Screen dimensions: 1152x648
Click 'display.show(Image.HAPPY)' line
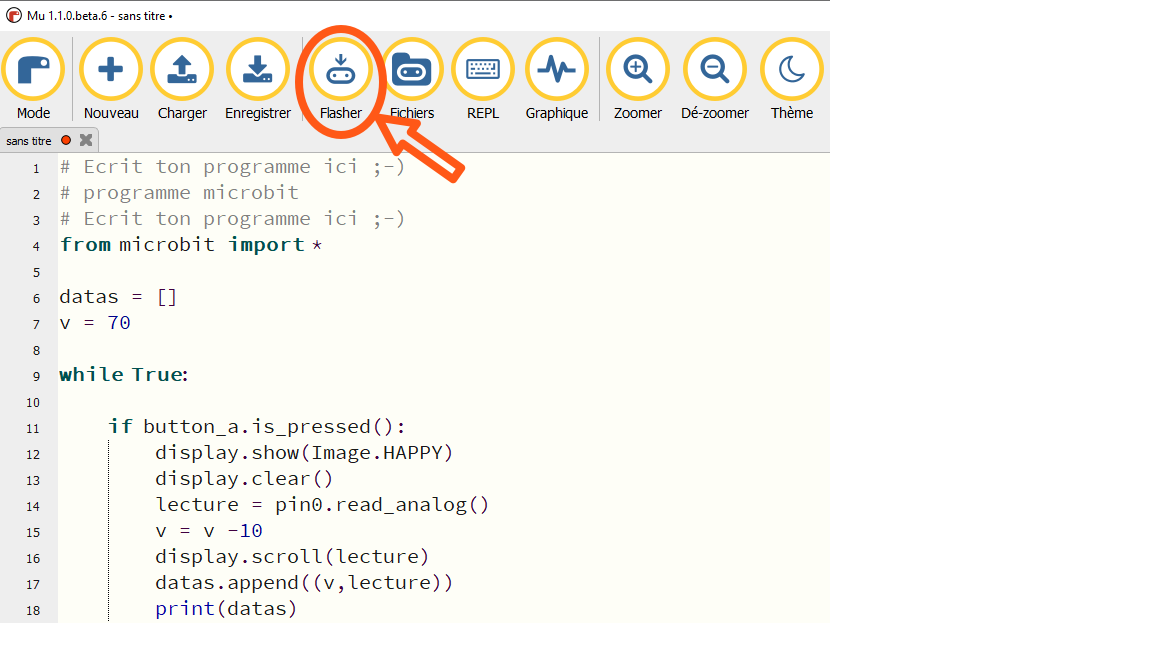304,453
